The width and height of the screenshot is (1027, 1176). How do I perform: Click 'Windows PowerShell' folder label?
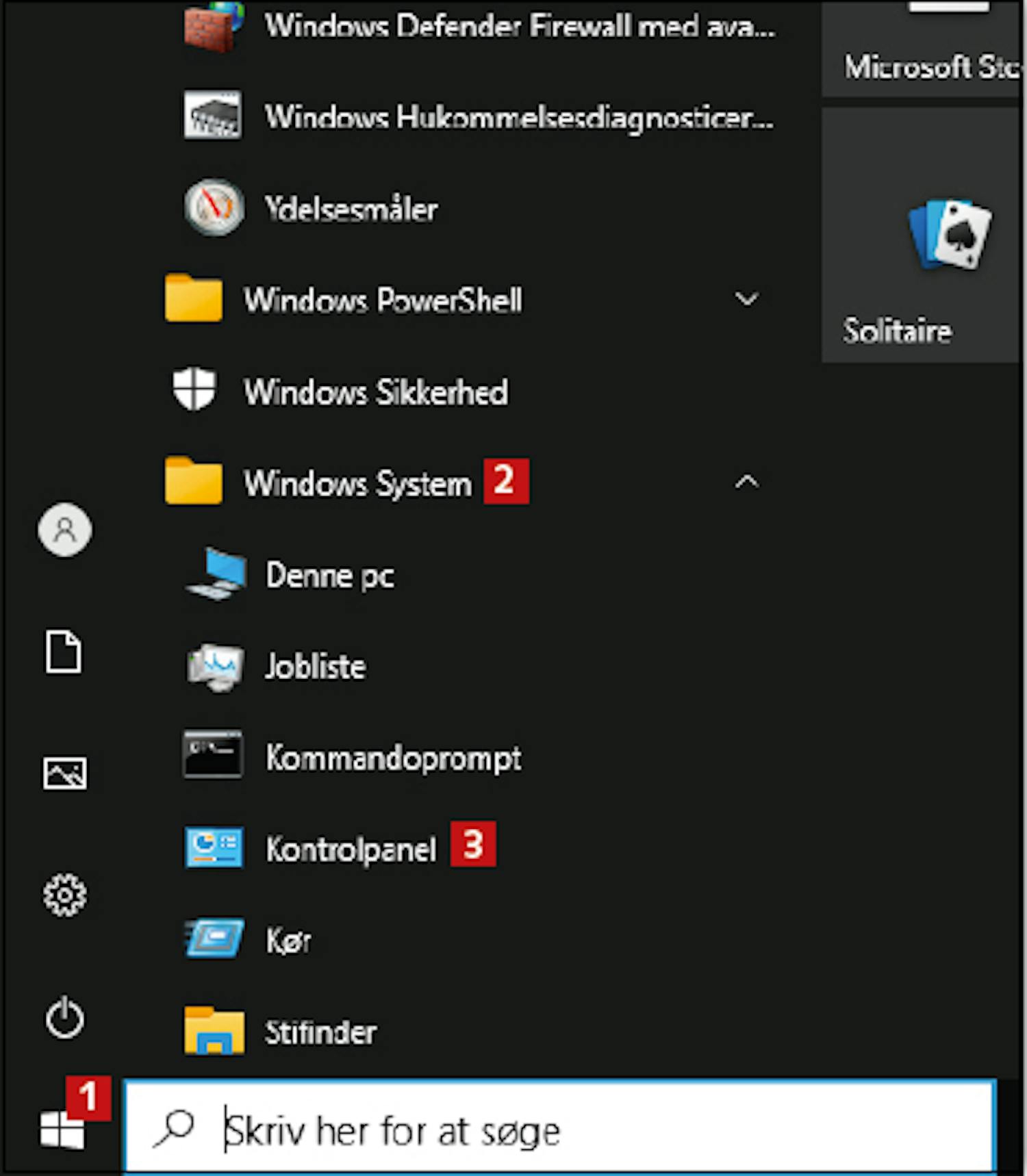pos(383,301)
